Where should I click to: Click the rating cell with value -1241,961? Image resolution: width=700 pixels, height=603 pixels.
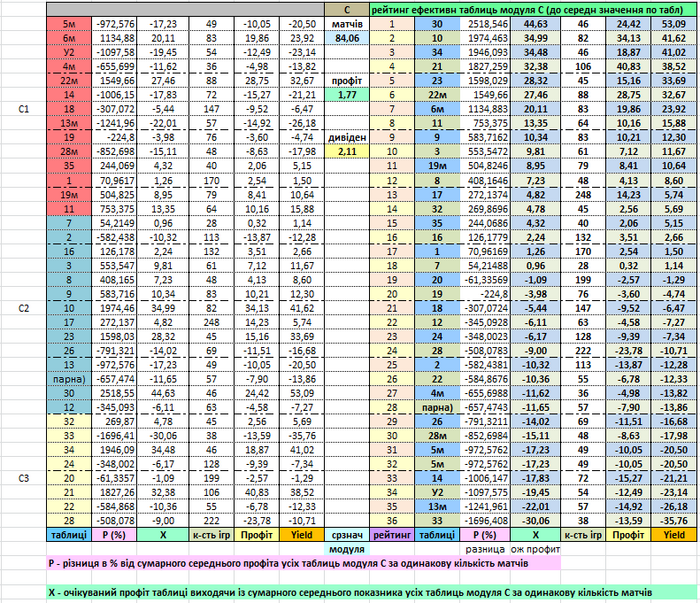tap(485, 507)
